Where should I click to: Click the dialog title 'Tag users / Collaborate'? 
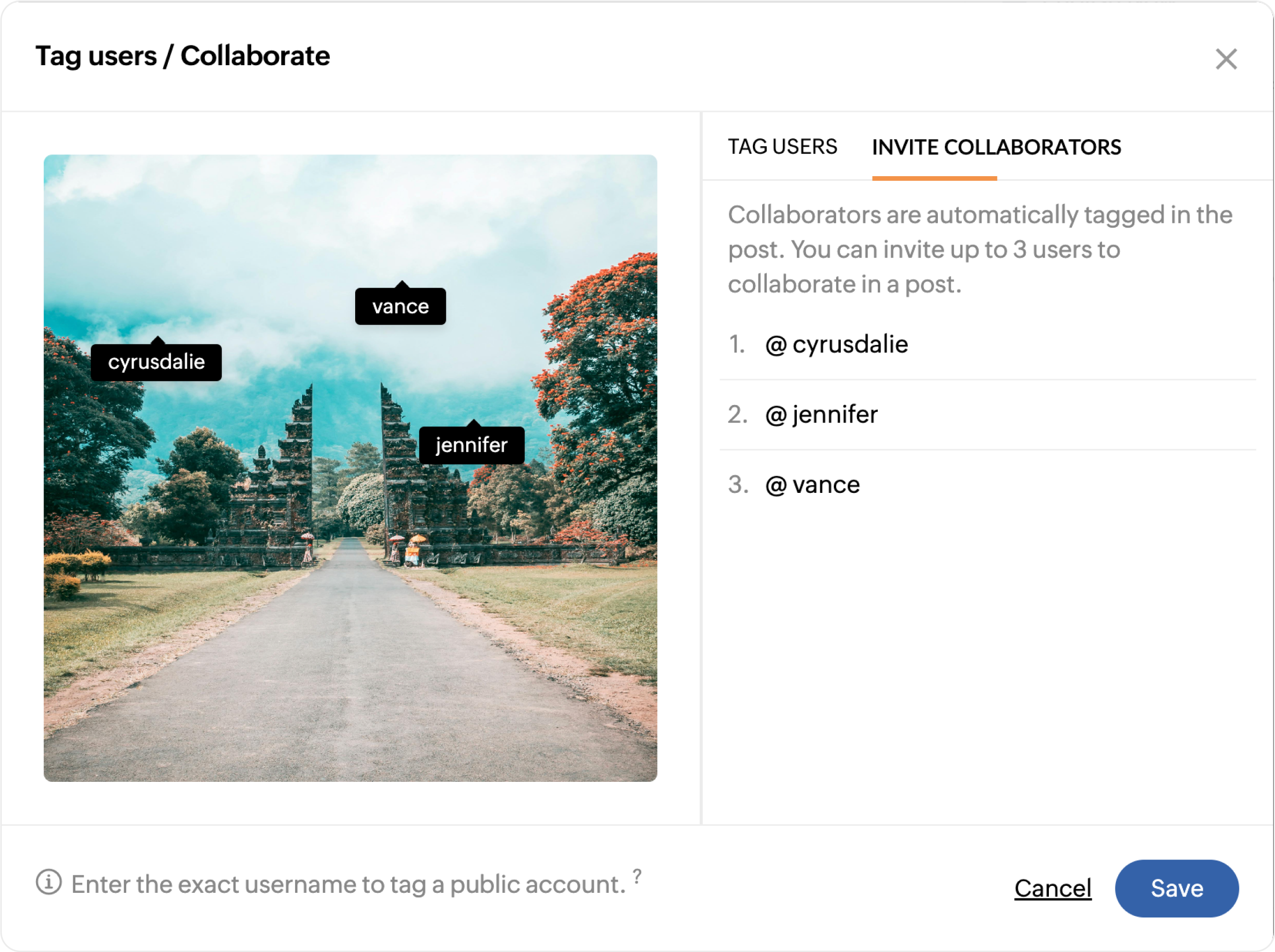point(183,56)
